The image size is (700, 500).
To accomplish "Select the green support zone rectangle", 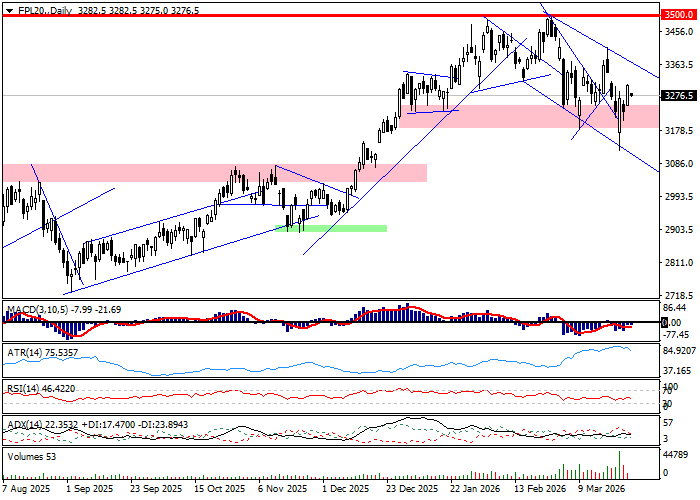I will [340, 228].
